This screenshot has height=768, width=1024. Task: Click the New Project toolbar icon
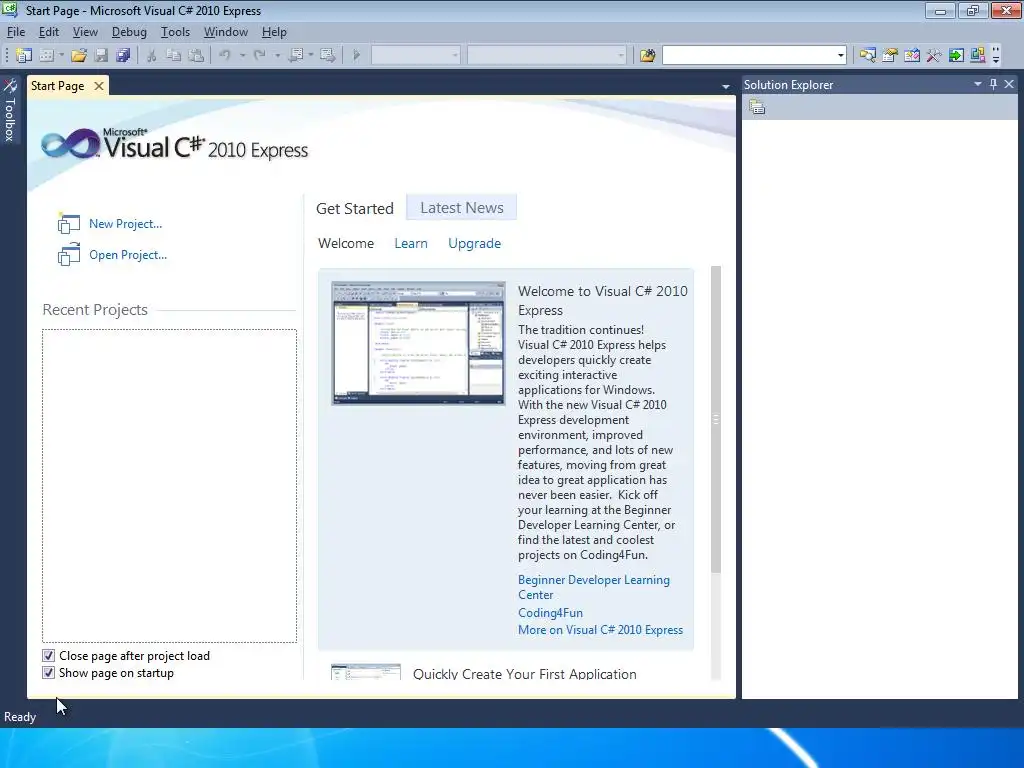(24, 56)
